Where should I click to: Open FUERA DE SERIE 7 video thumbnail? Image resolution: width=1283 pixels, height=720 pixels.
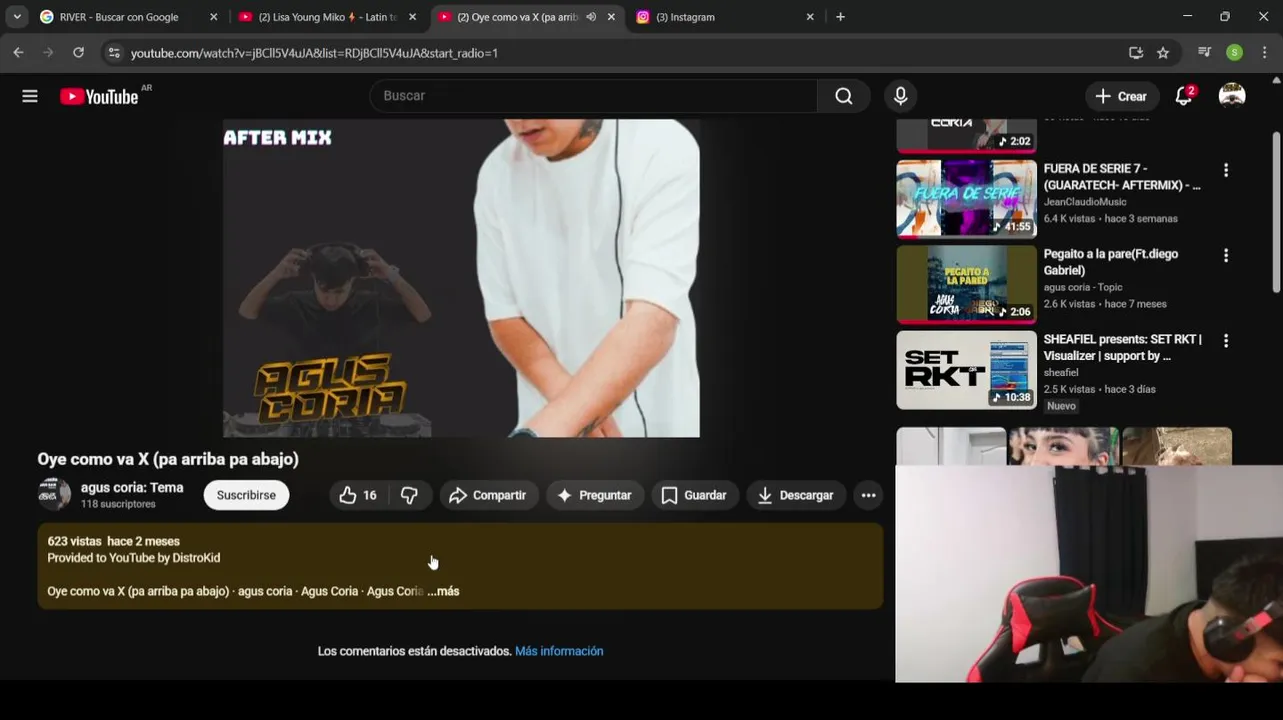pyautogui.click(x=966, y=198)
